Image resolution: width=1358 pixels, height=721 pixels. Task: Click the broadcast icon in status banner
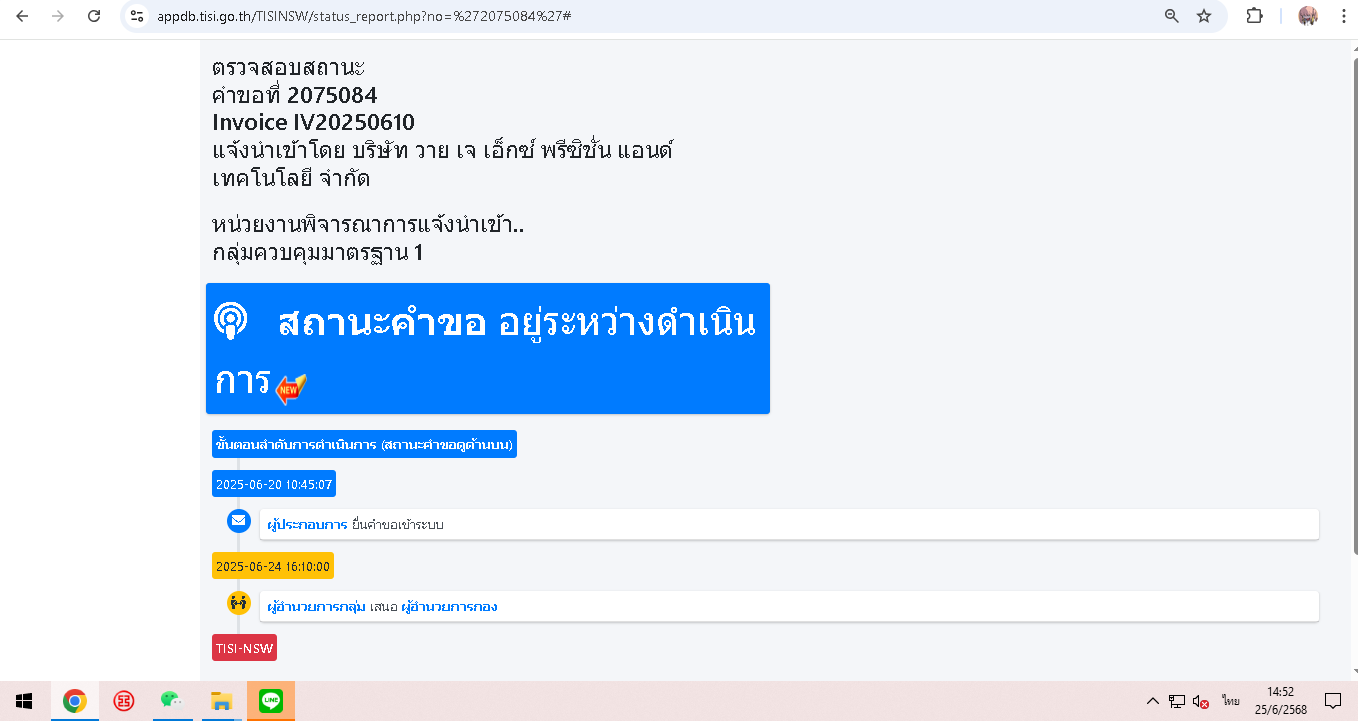[230, 320]
